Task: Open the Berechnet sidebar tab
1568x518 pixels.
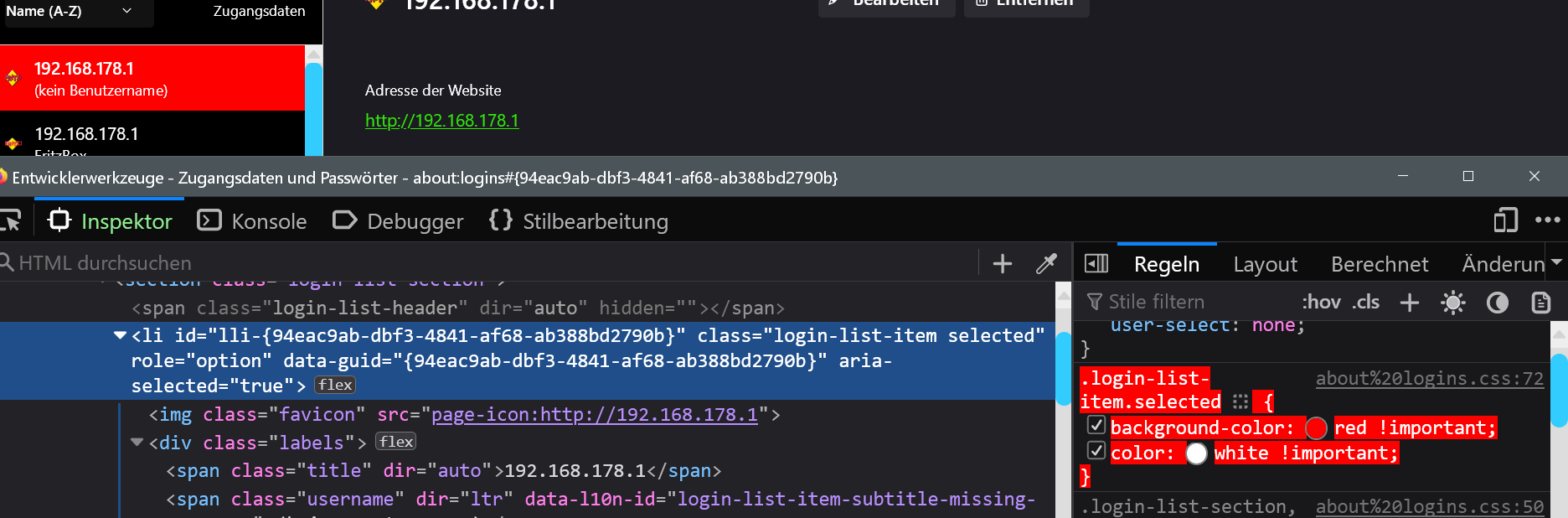Action: pos(1379,265)
